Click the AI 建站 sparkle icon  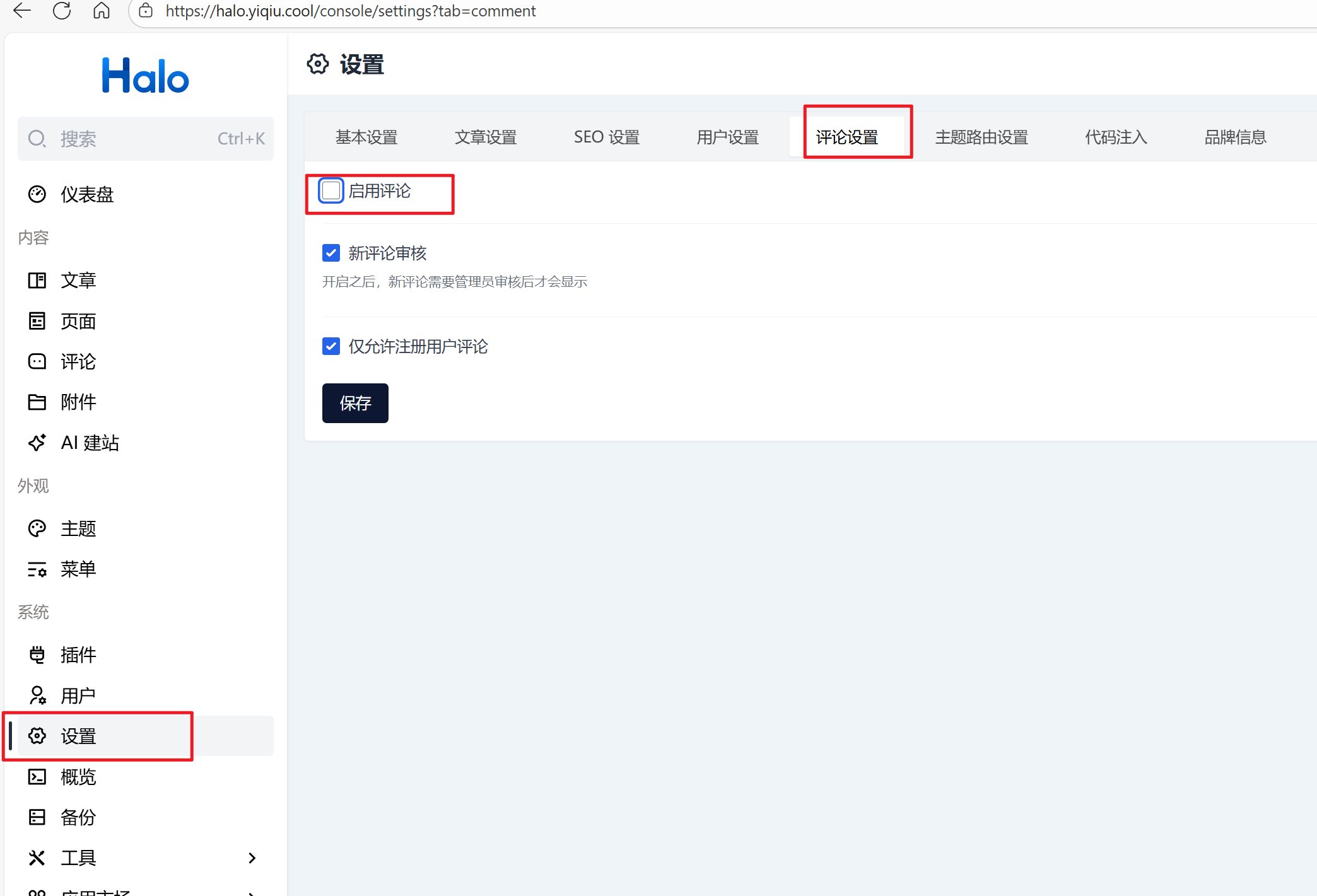37,443
